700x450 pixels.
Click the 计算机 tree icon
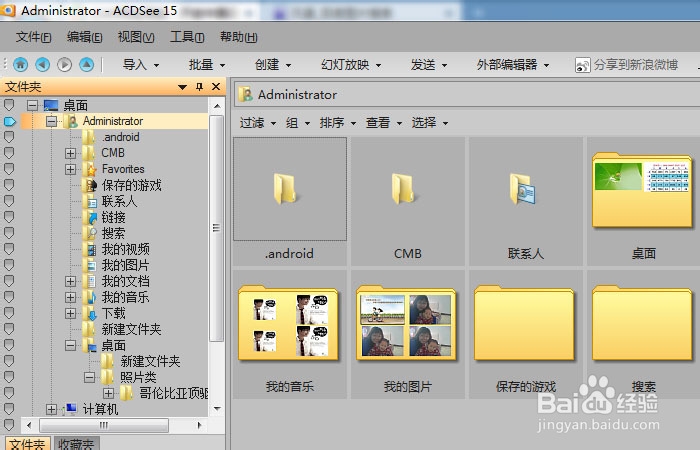click(x=71, y=409)
